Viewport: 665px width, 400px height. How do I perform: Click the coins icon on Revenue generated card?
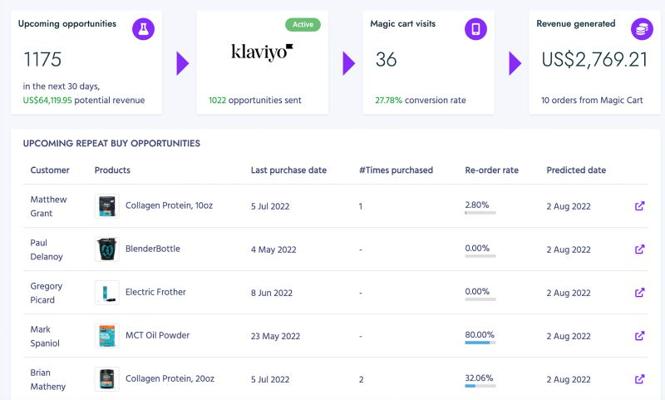point(642,29)
